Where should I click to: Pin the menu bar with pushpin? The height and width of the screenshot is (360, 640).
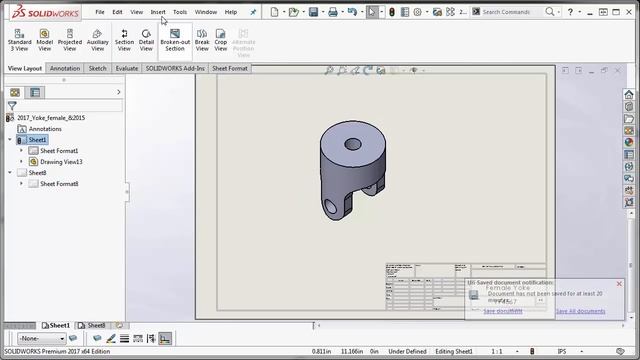pos(253,12)
